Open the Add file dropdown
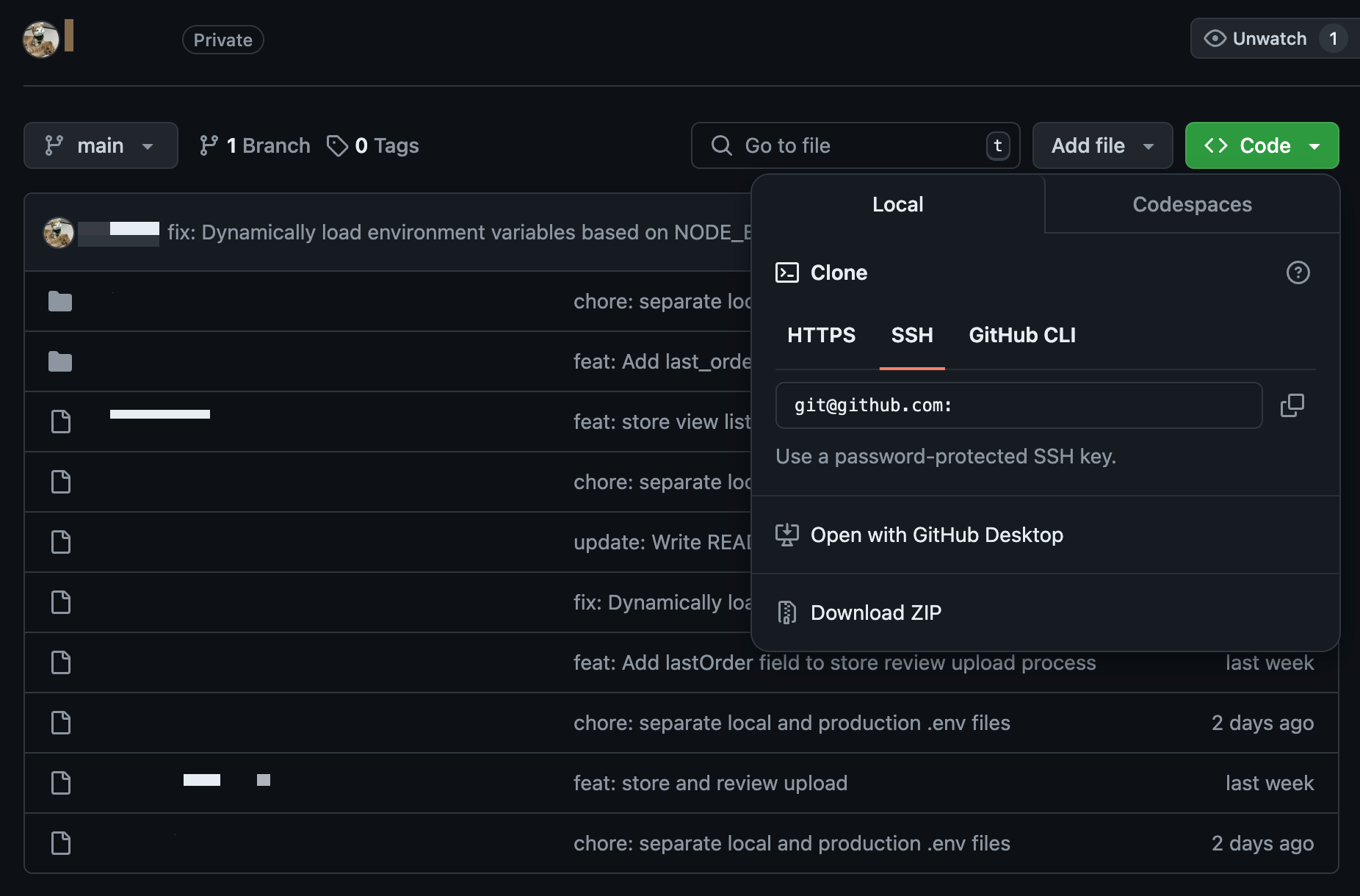 point(1102,145)
